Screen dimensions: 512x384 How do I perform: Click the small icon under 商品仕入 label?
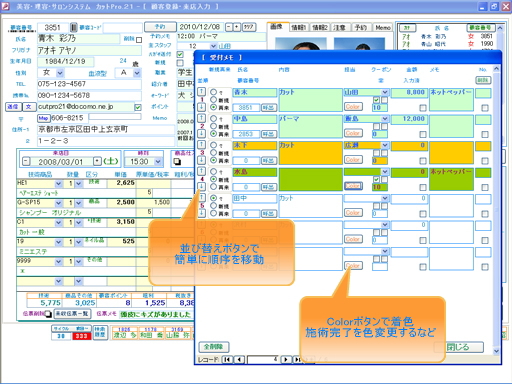177,162
